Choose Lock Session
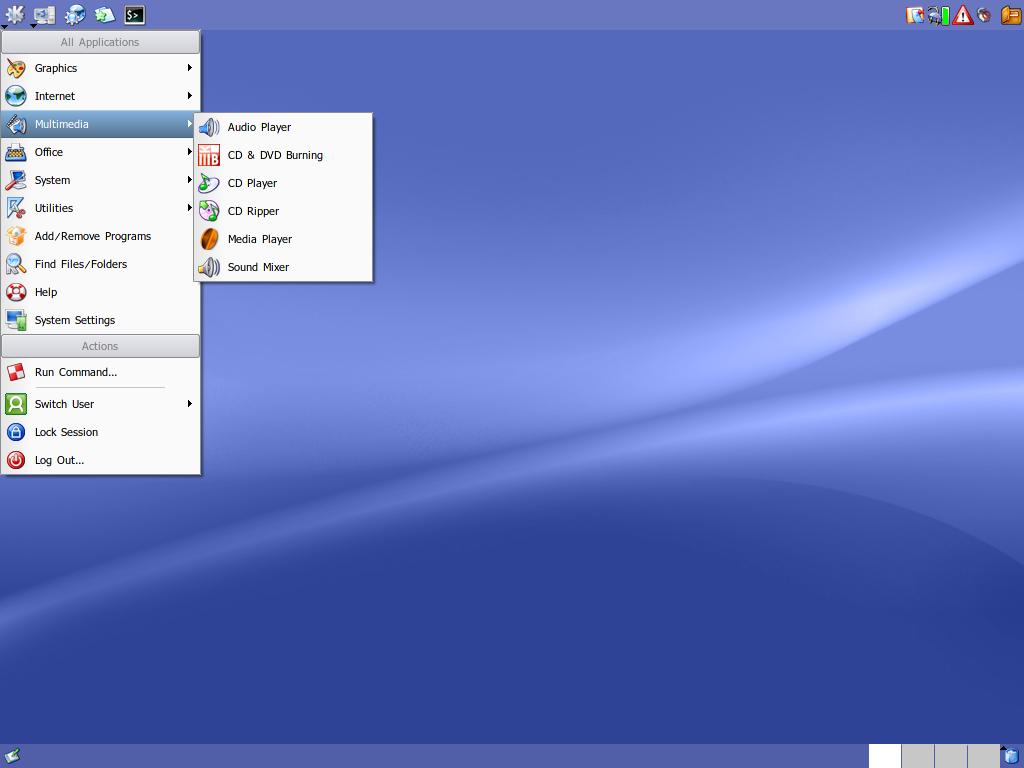The image size is (1024, 768). click(66, 432)
